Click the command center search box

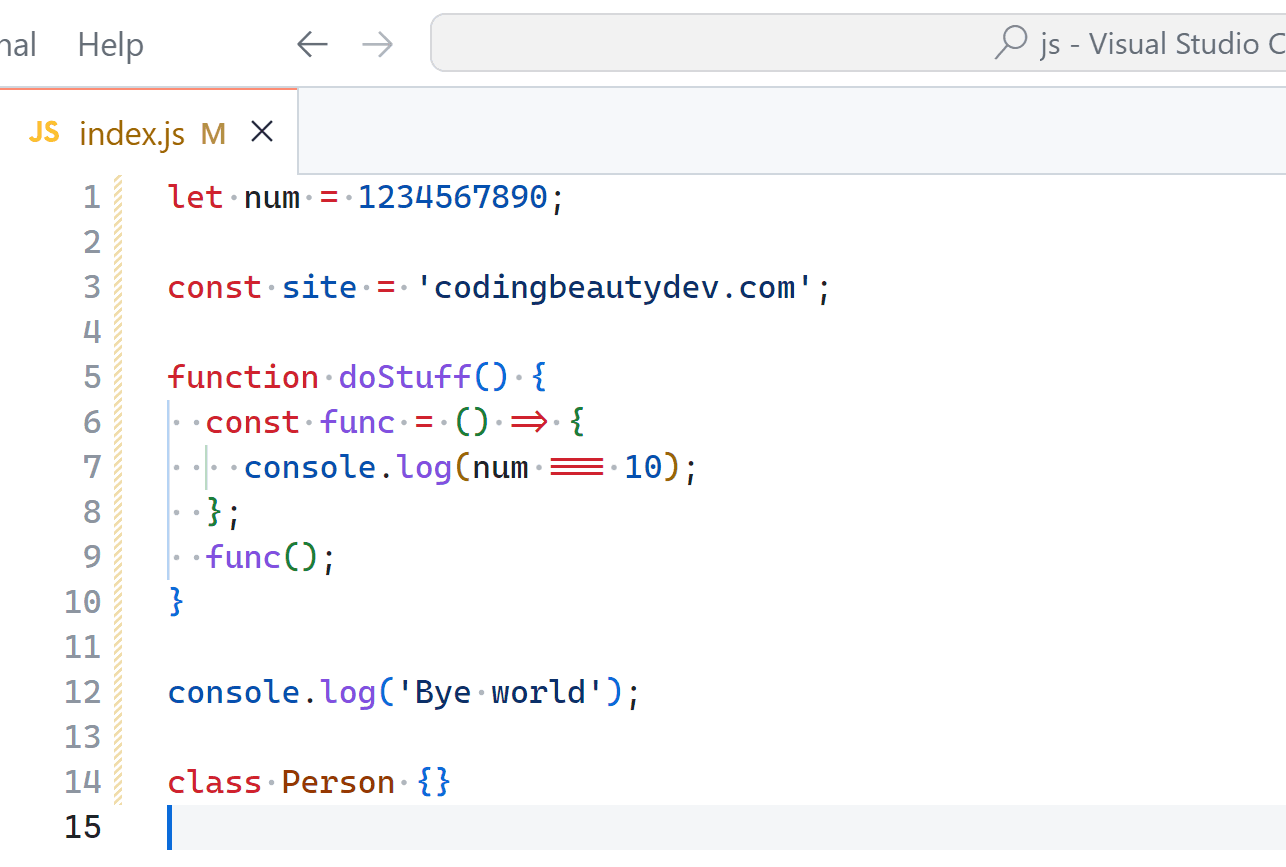[858, 43]
